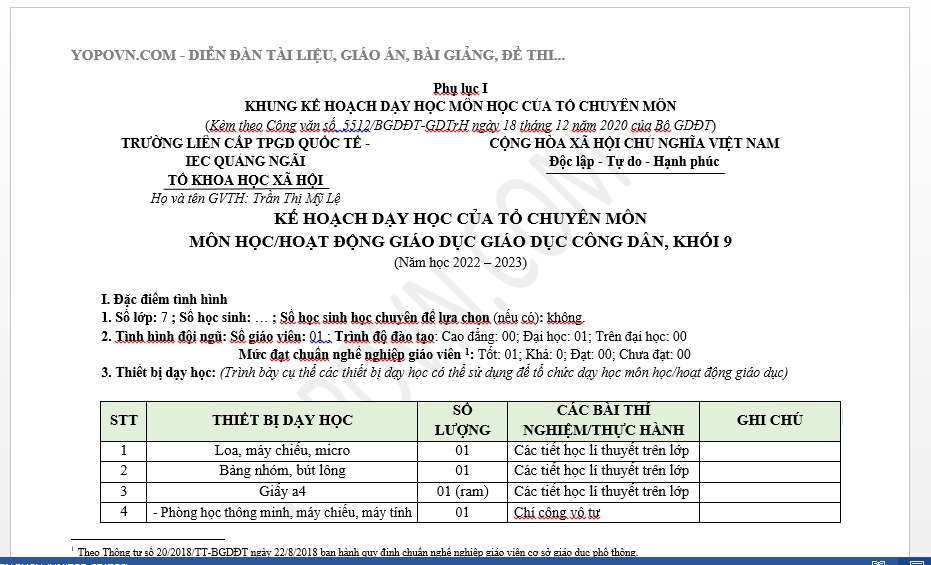
Task: Click the 'Bảng nhóm, bút lông' cell
Action: coord(282,471)
